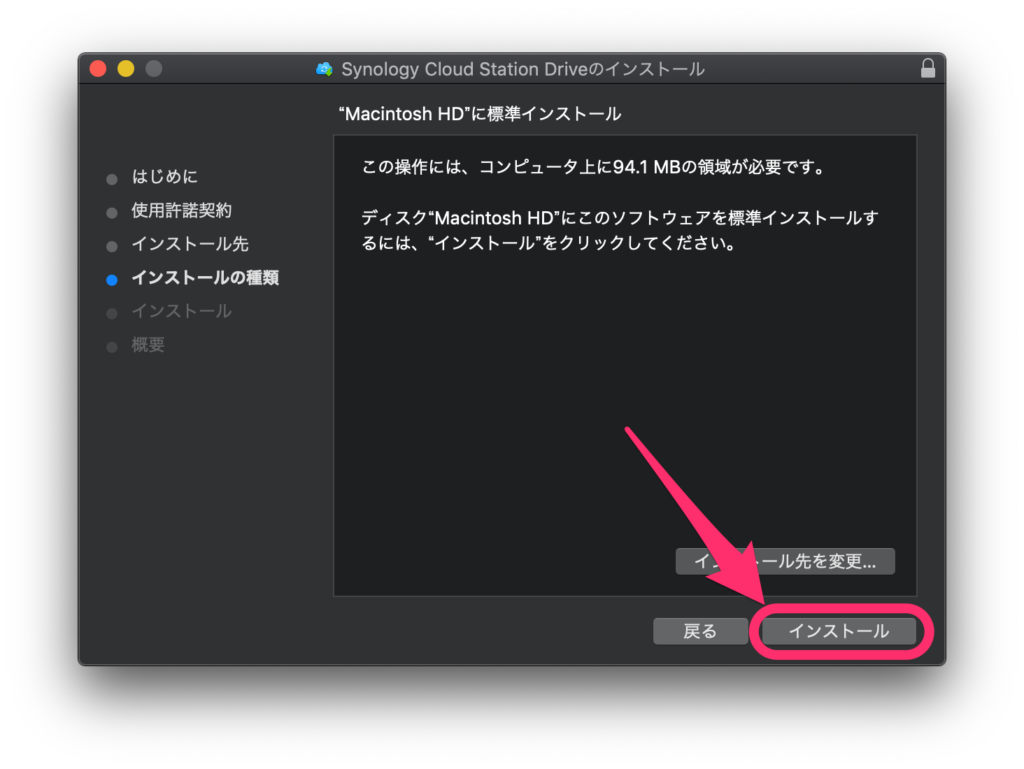Image resolution: width=1024 pixels, height=769 pixels.
Task: Click the bullet next to はじめに
Action: pyautogui.click(x=112, y=179)
